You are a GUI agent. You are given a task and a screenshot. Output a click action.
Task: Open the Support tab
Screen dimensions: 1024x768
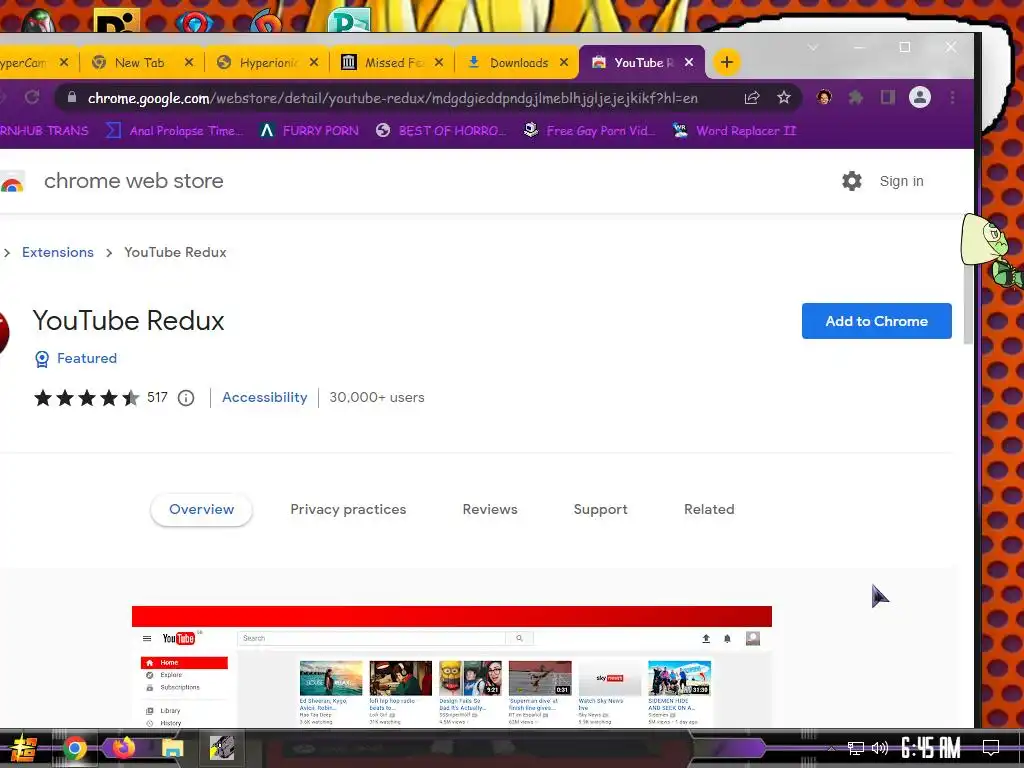(600, 509)
